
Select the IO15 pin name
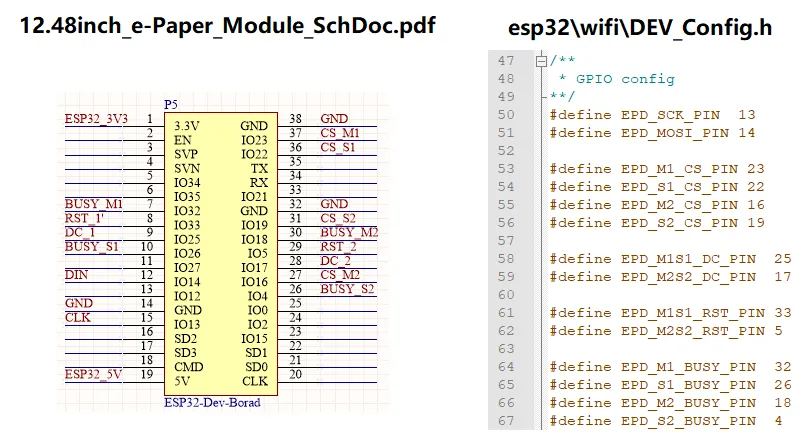tap(254, 339)
